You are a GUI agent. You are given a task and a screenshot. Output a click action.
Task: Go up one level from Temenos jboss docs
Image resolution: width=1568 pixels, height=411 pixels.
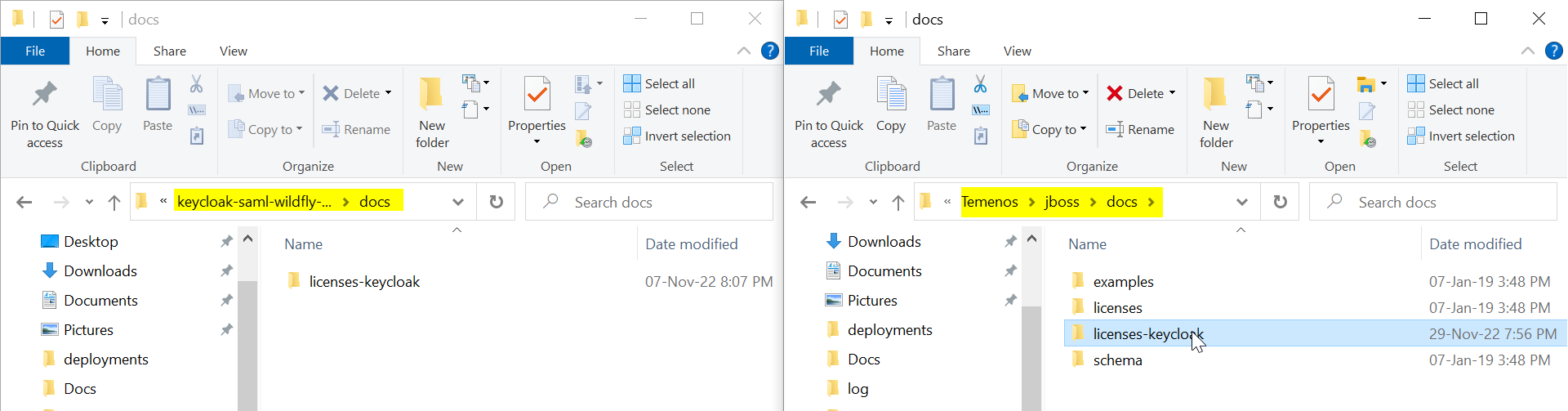click(898, 202)
